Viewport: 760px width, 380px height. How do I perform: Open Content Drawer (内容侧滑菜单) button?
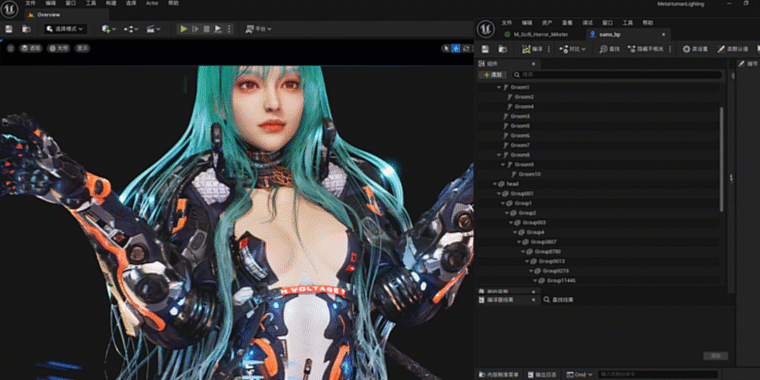pyautogui.click(x=499, y=375)
